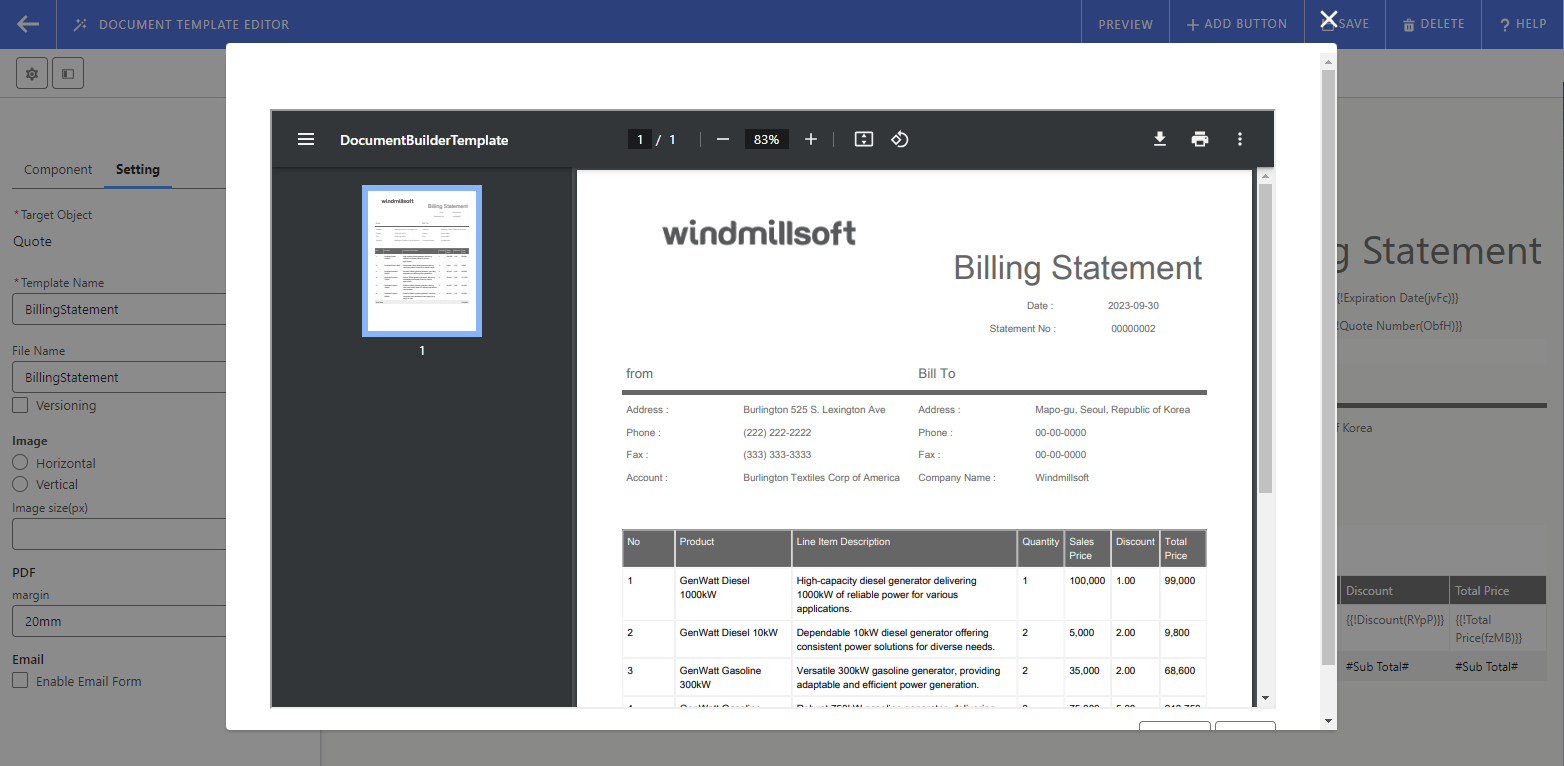Image resolution: width=1564 pixels, height=766 pixels.
Task: Select the Setting tab
Action: click(x=138, y=170)
